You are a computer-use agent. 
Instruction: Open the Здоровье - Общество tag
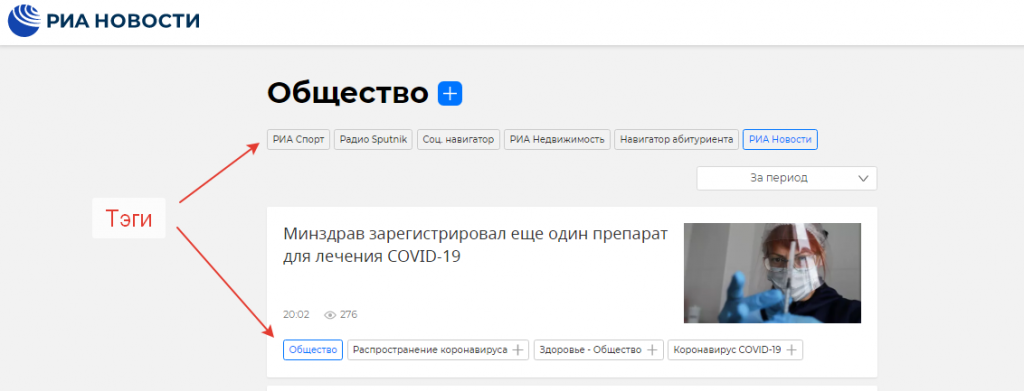(x=590, y=350)
